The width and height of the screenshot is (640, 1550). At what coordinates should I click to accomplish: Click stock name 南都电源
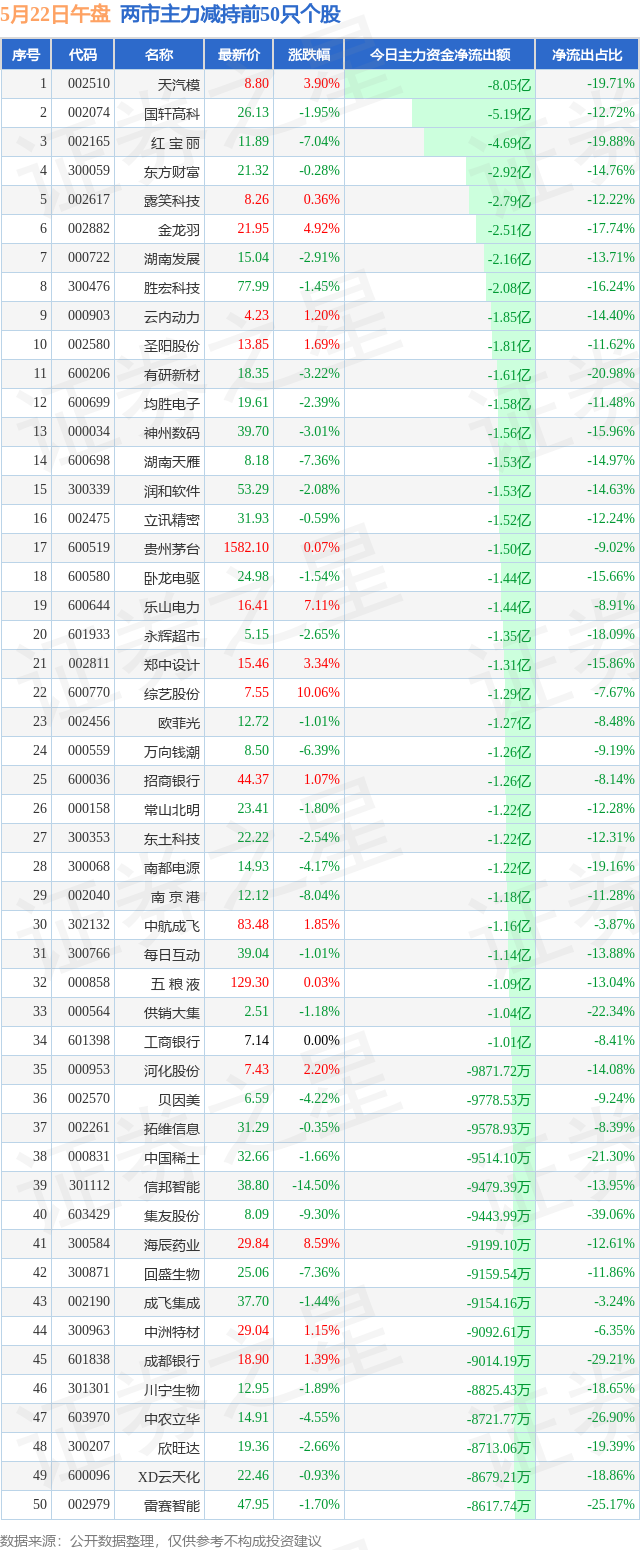[x=172, y=867]
